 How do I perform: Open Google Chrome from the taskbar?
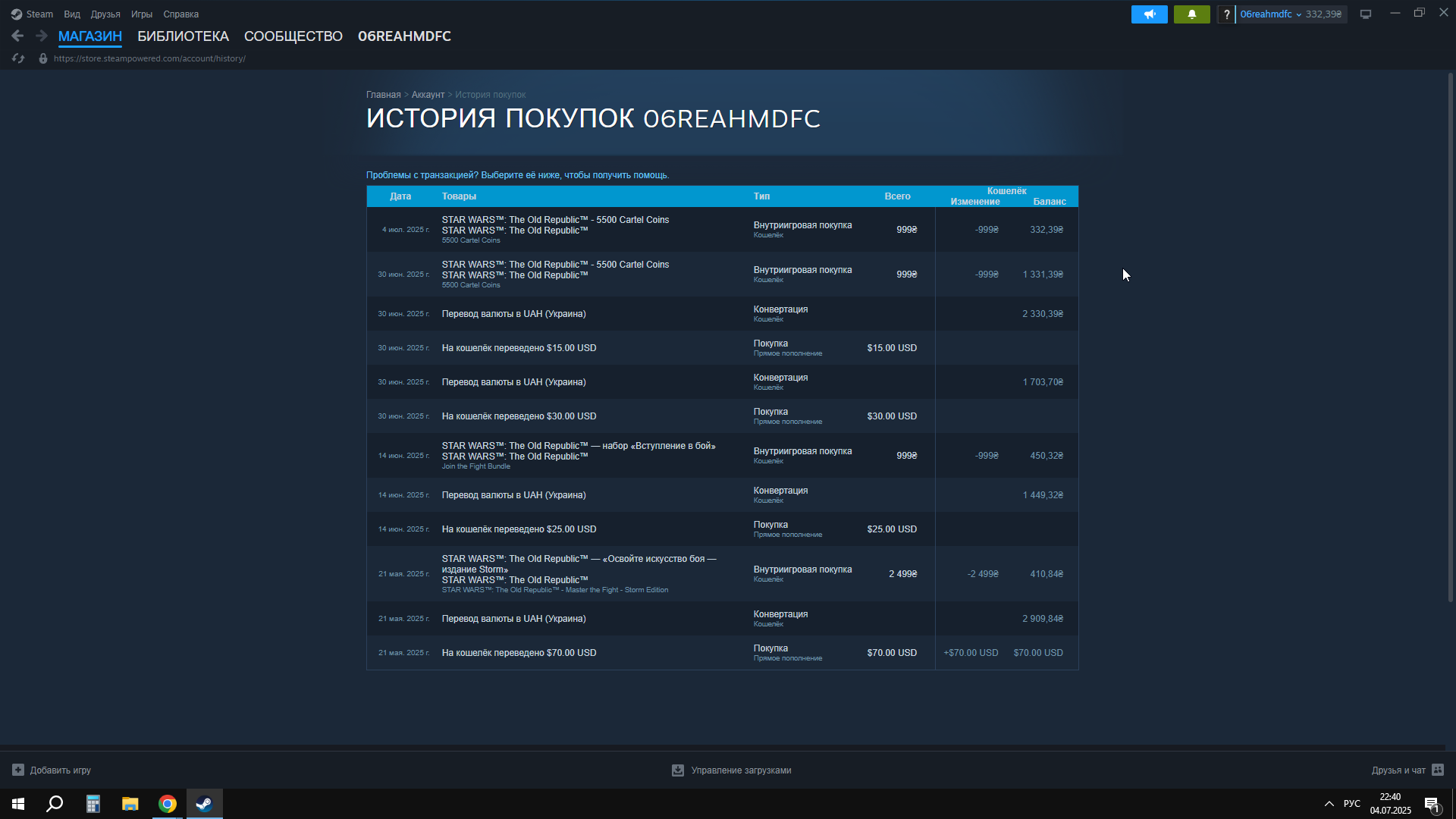click(x=168, y=804)
